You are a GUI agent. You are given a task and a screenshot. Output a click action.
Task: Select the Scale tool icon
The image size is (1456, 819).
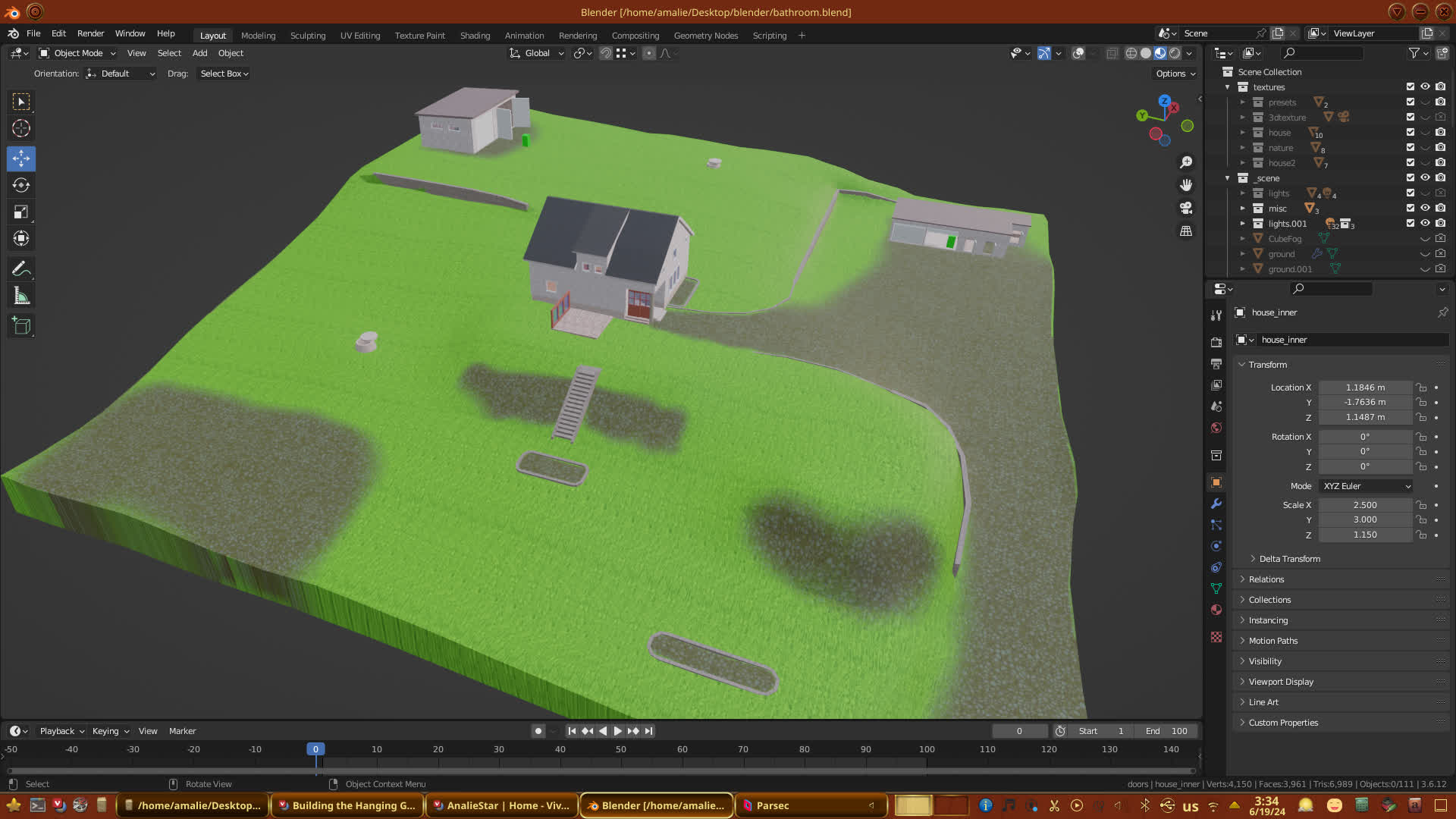tap(21, 212)
